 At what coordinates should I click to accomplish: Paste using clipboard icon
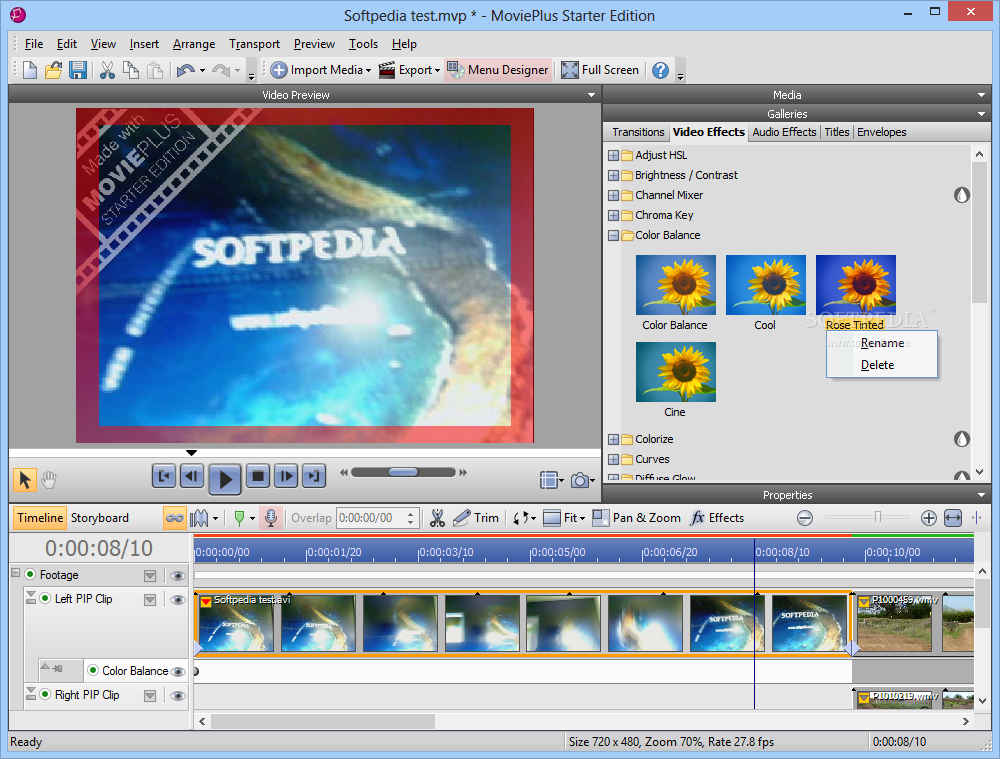(x=155, y=70)
